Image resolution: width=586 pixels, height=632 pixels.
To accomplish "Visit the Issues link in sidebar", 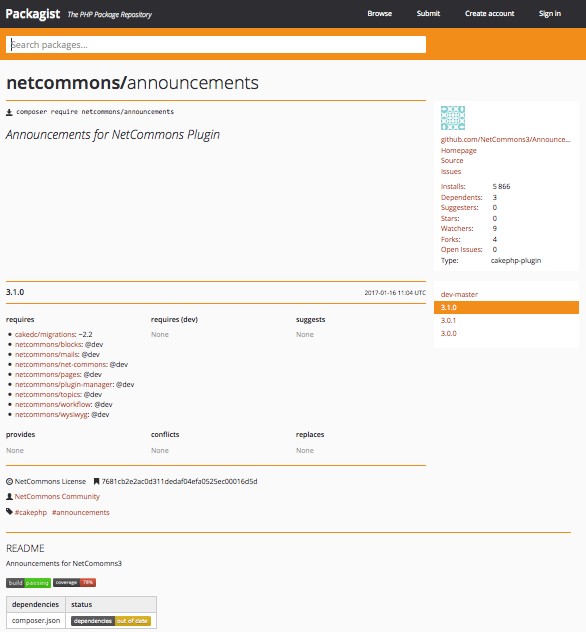I will click(x=451, y=172).
